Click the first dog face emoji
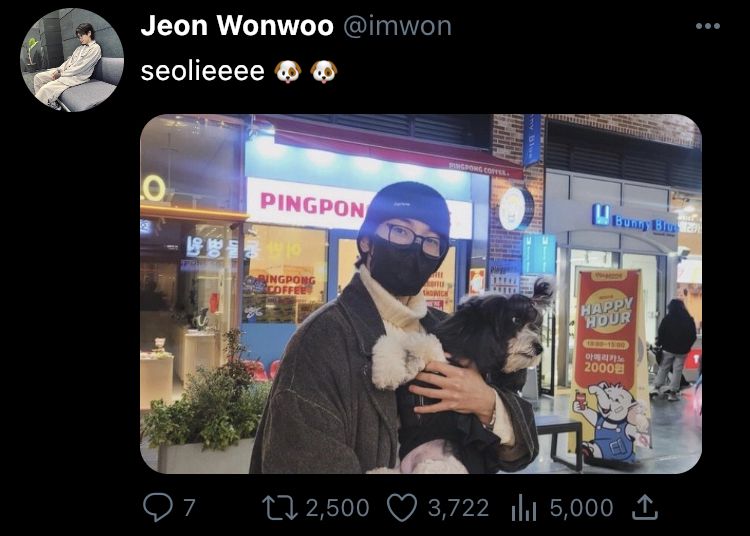750x536 pixels. (x=288, y=72)
